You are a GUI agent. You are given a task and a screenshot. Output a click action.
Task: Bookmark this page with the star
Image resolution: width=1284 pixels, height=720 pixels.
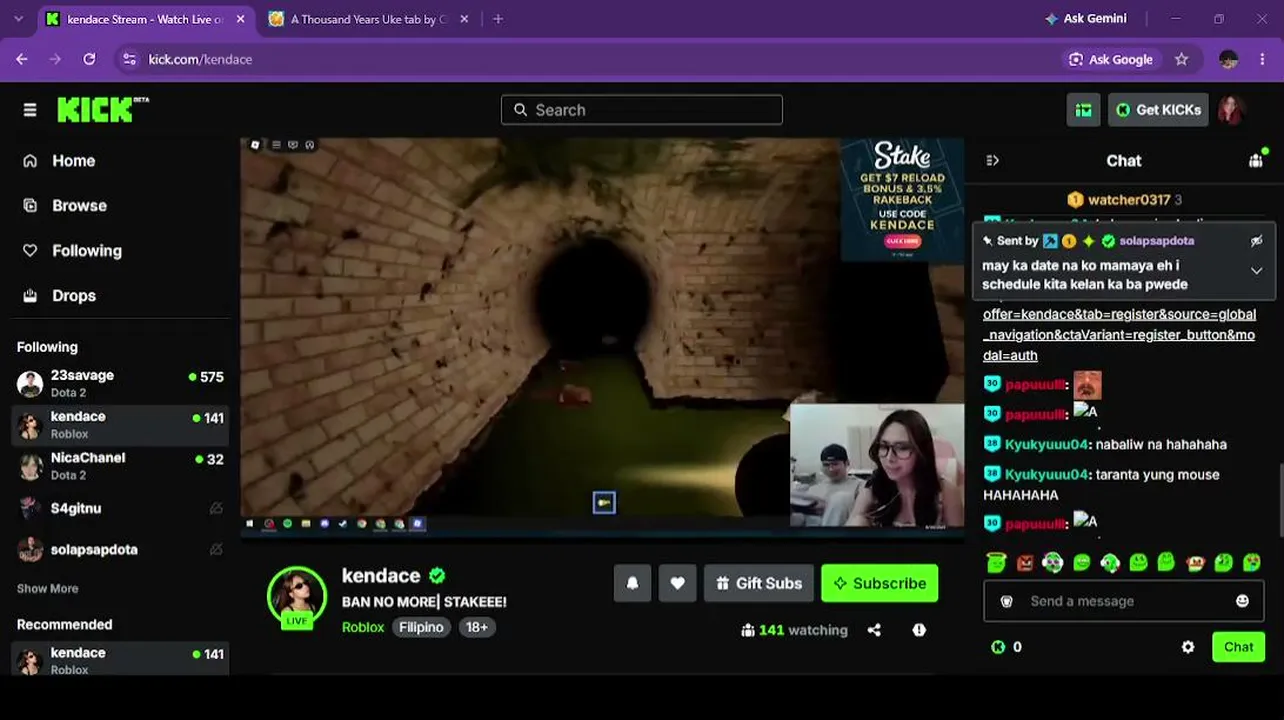coord(1181,59)
